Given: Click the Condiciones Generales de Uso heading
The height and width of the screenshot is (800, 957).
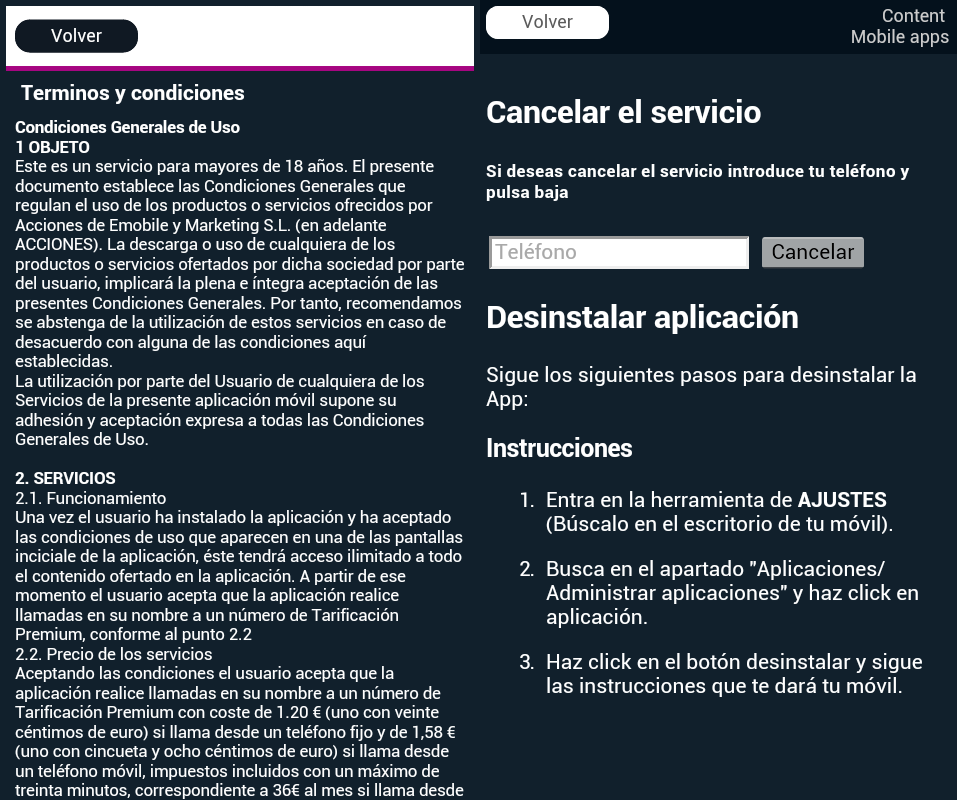Looking at the screenshot, I should pyautogui.click(x=127, y=127).
